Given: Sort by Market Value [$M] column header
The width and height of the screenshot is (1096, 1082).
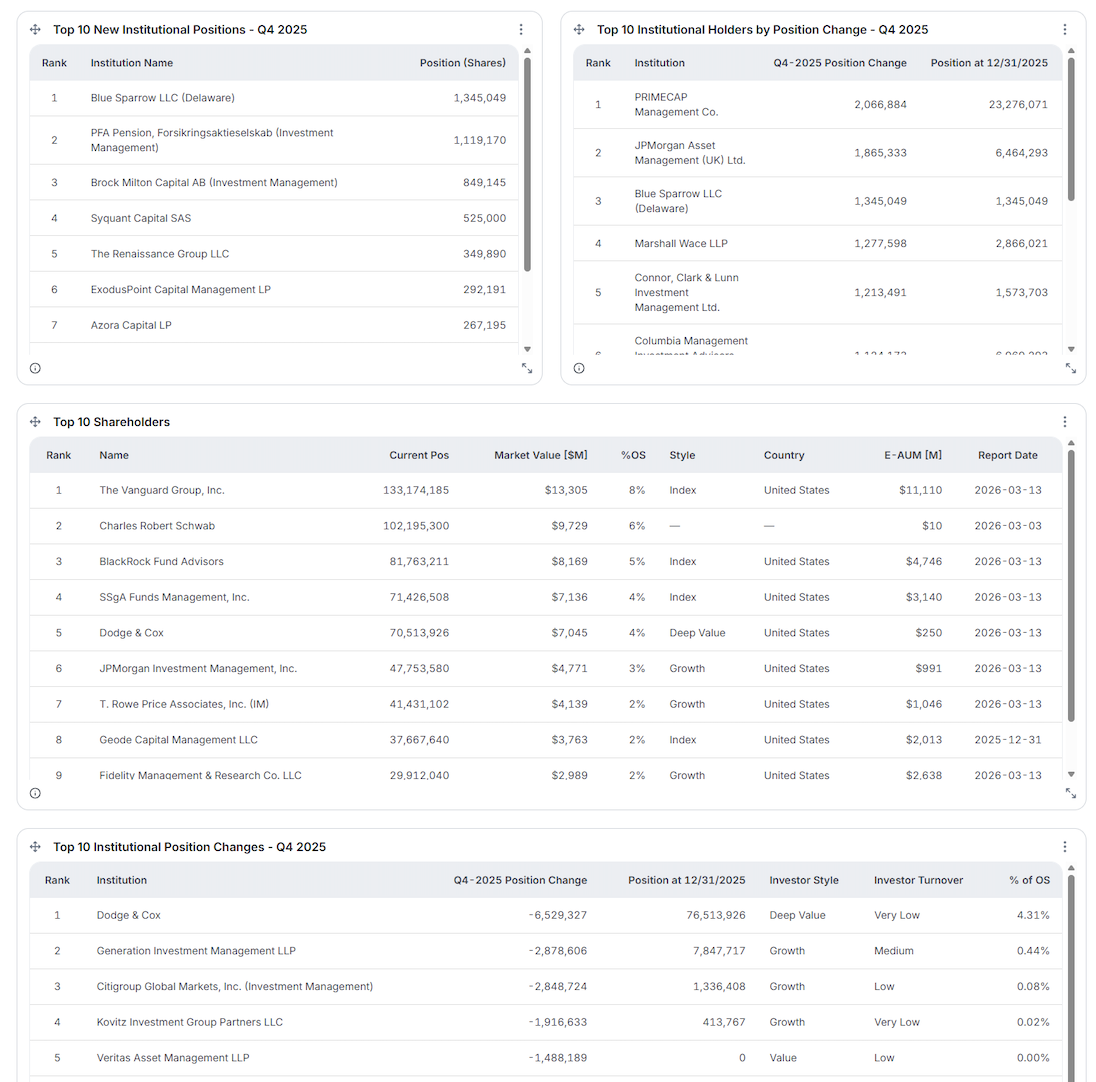Looking at the screenshot, I should point(540,455).
